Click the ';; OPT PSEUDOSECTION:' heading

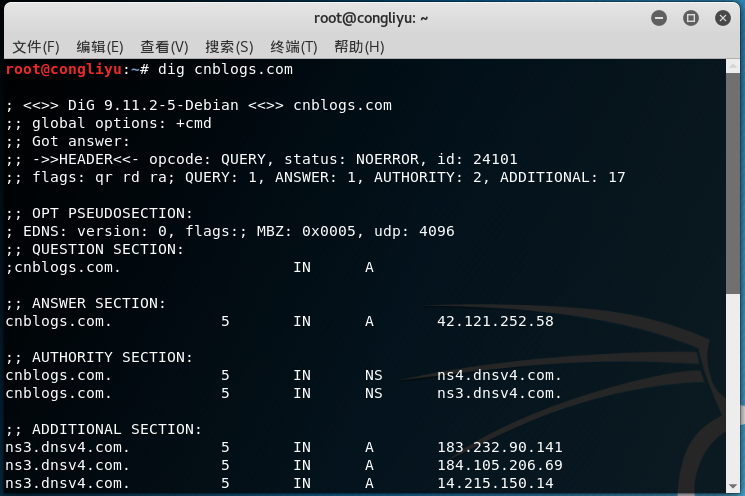click(x=99, y=213)
